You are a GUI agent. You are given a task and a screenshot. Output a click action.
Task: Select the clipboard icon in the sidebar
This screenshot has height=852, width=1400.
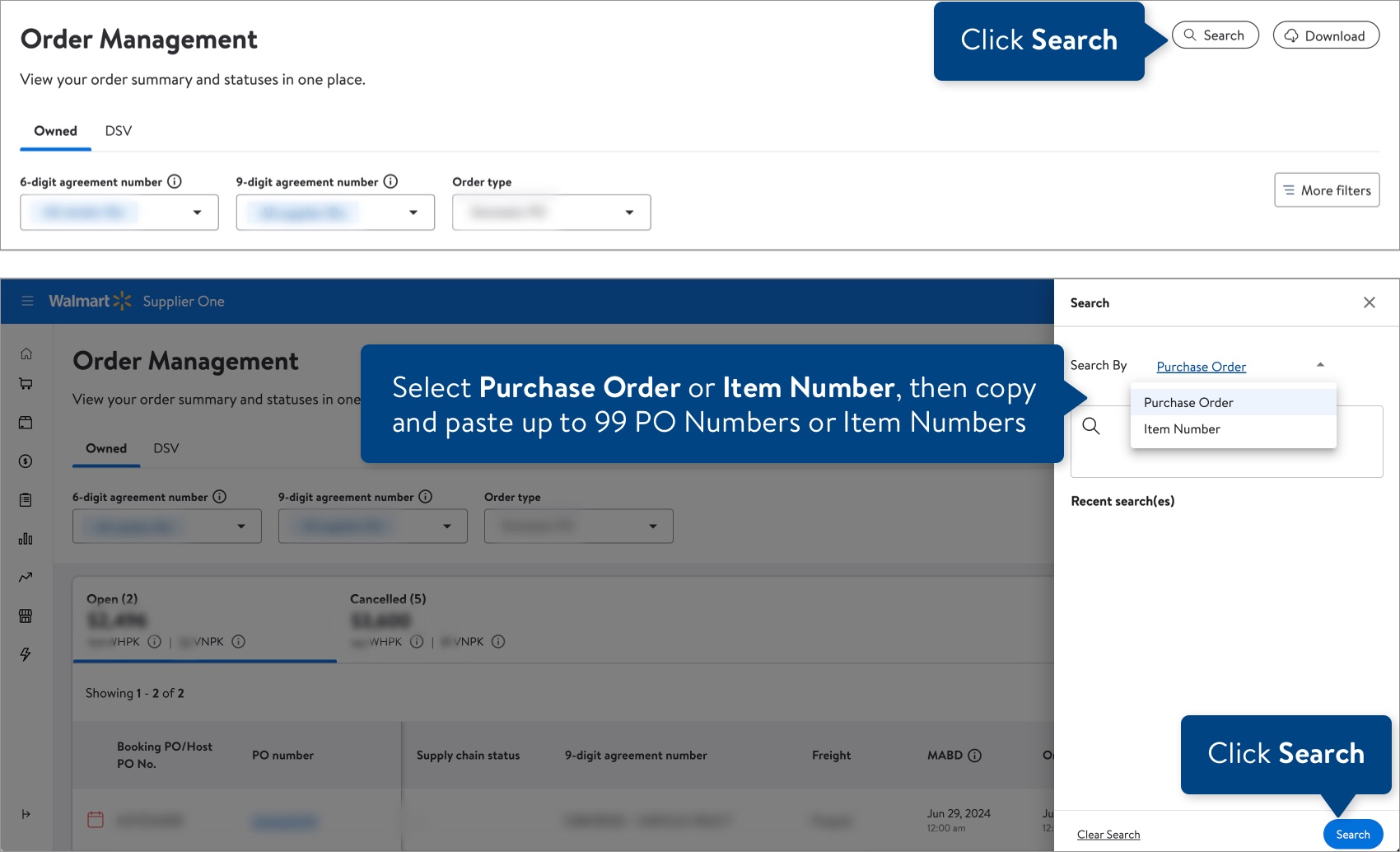pos(26,499)
